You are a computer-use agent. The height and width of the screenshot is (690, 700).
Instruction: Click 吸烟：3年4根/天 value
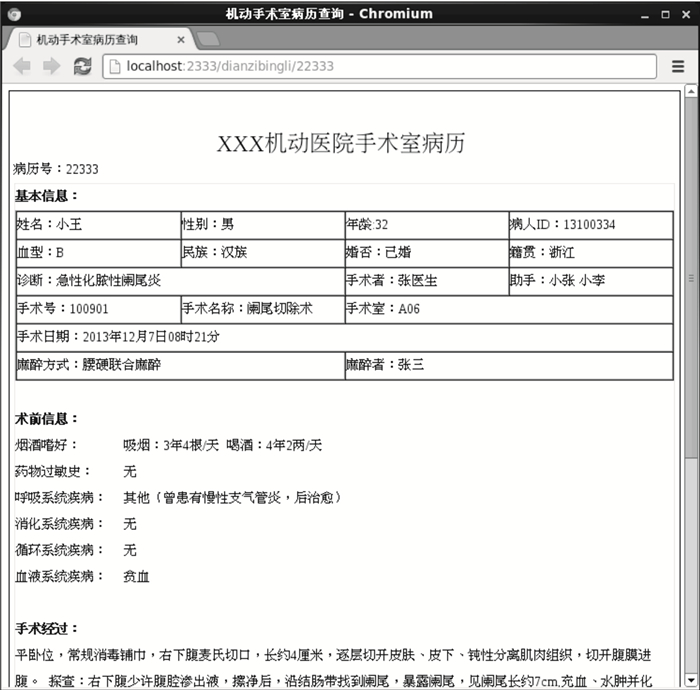click(x=171, y=445)
